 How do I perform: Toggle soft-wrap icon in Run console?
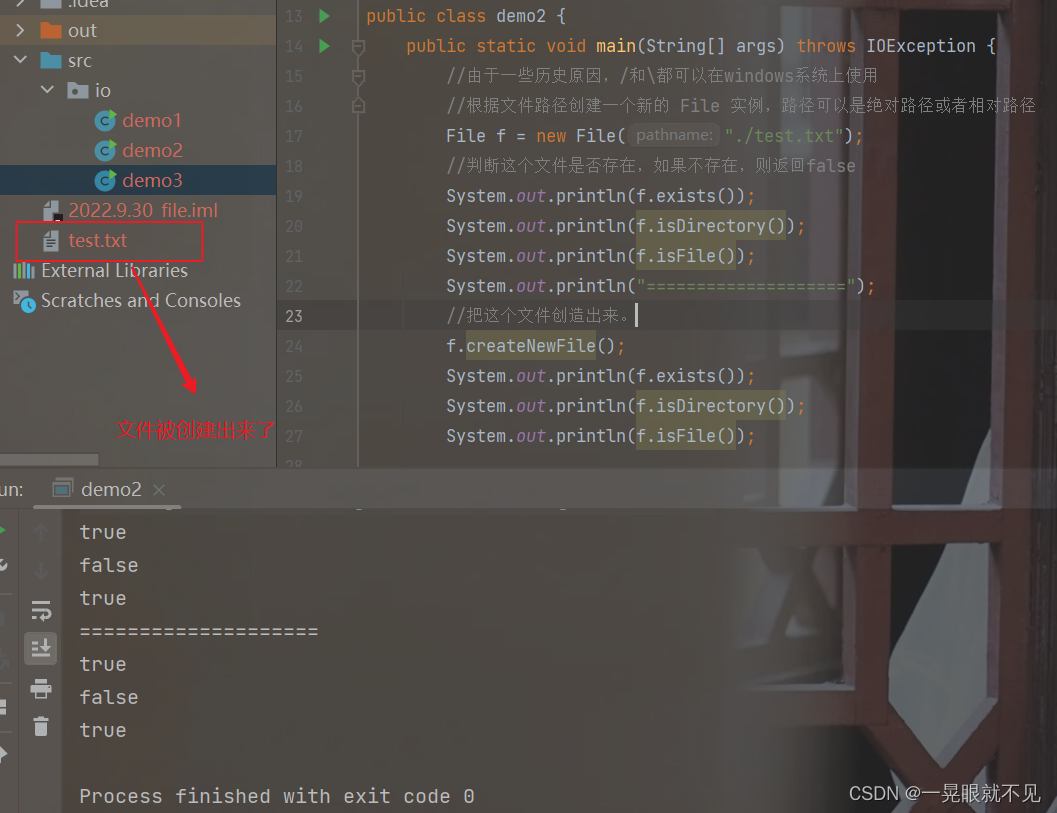click(x=41, y=611)
